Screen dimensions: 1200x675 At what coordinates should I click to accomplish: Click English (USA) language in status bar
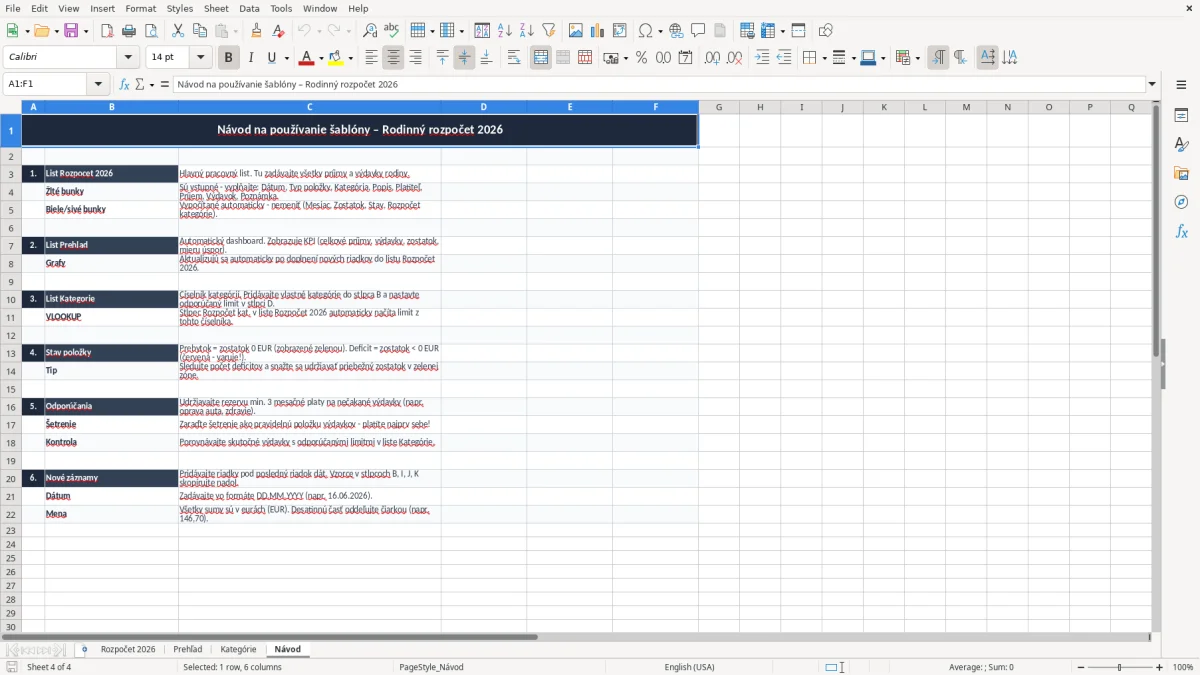(689, 667)
